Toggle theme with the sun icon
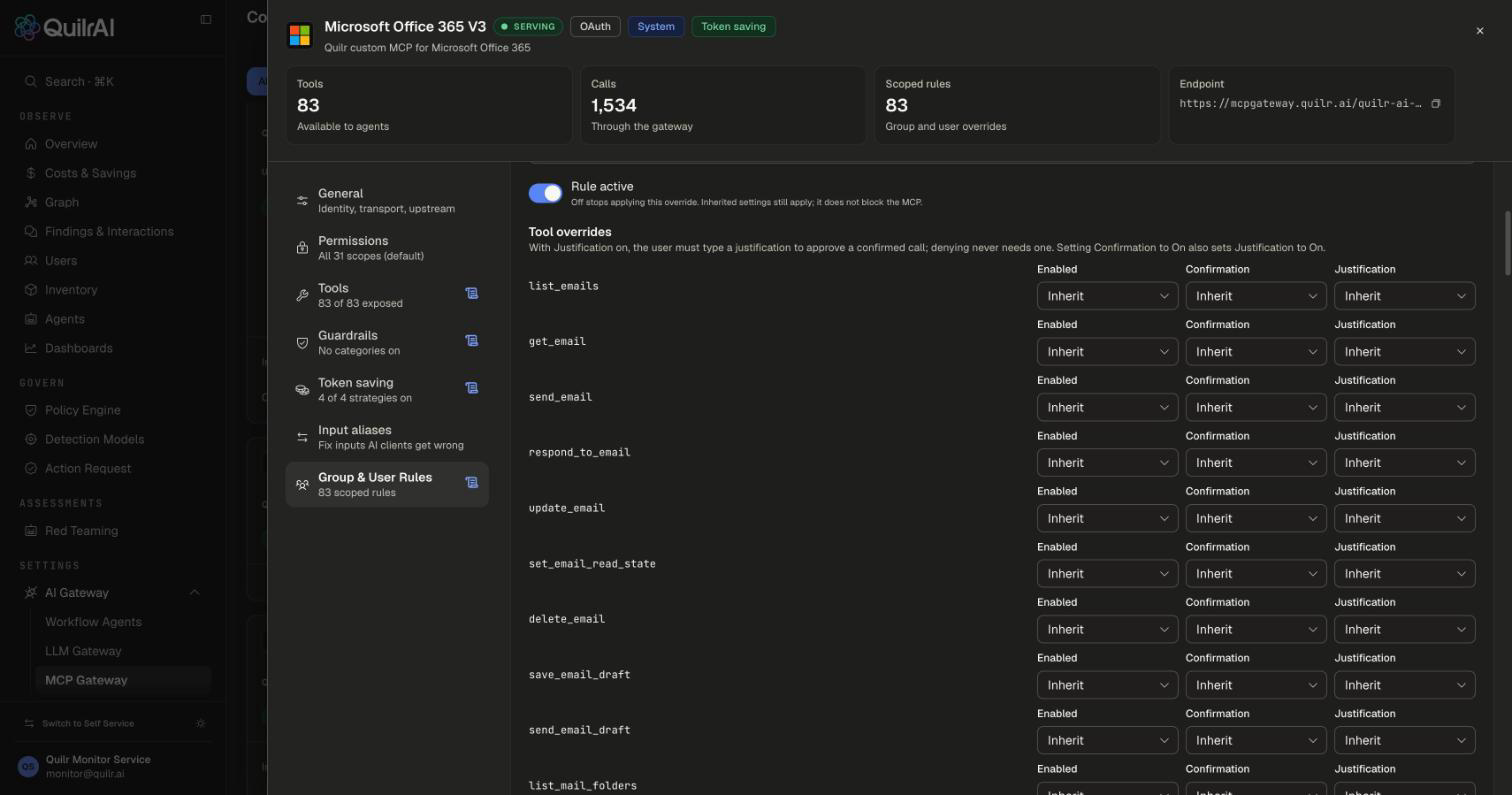The height and width of the screenshot is (795, 1512). (201, 723)
